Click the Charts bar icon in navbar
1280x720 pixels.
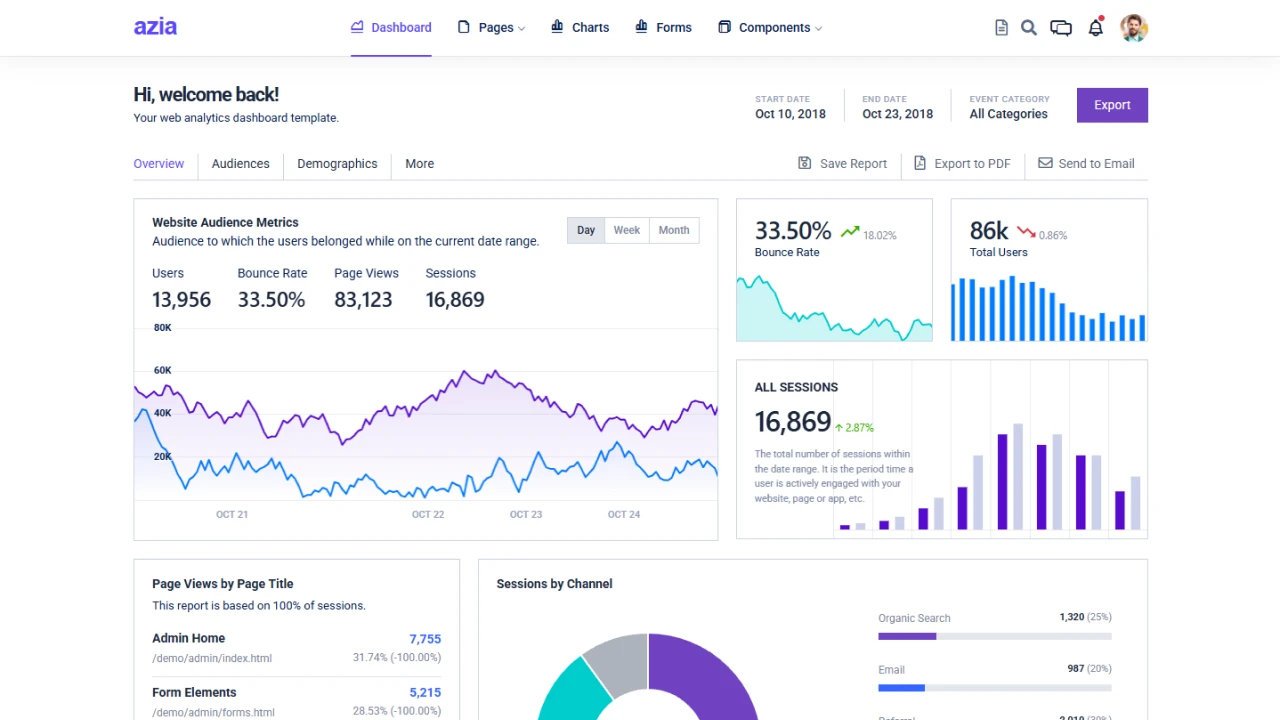tap(557, 27)
